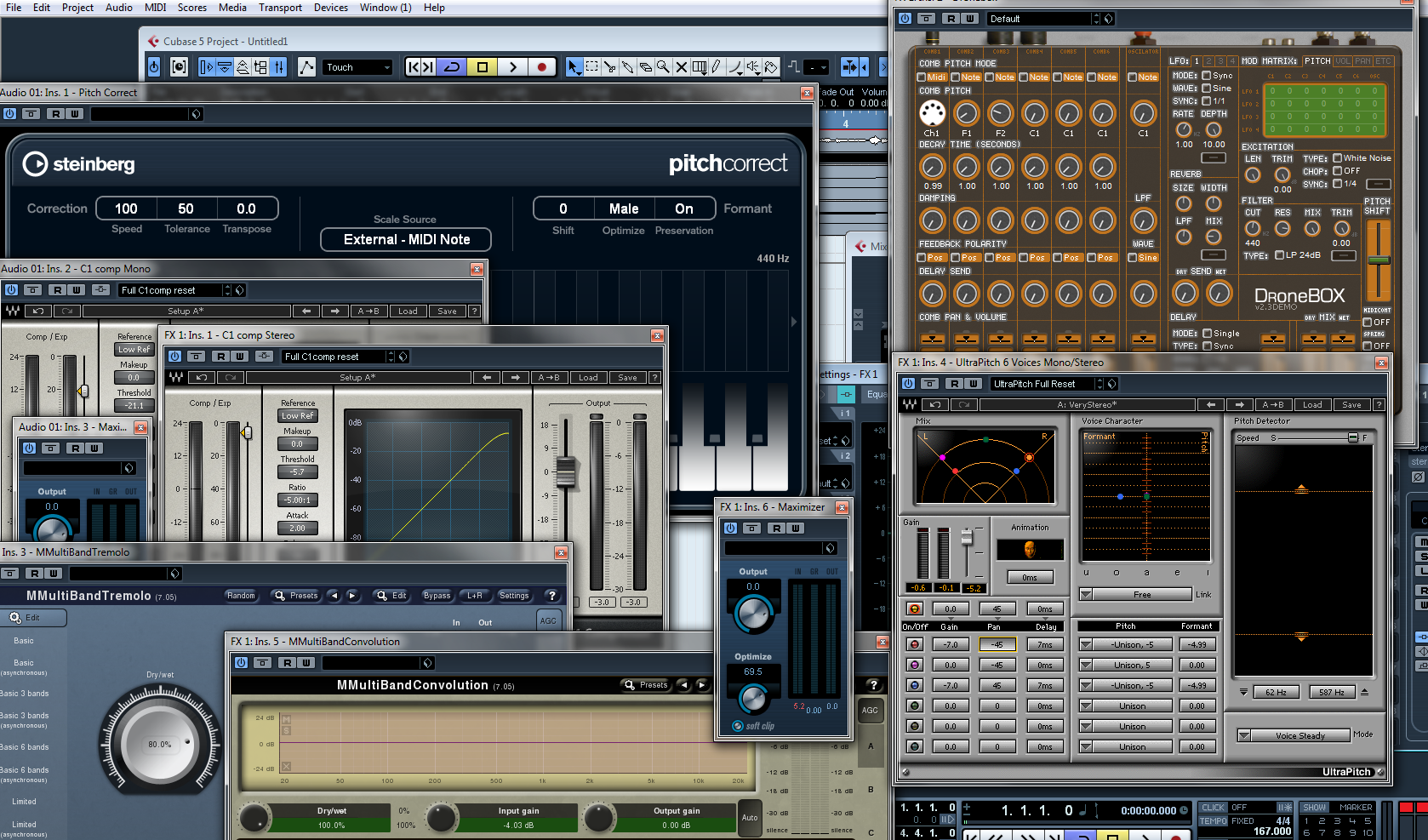
Task: Open the Color tool paint bucket
Action: pos(771,67)
